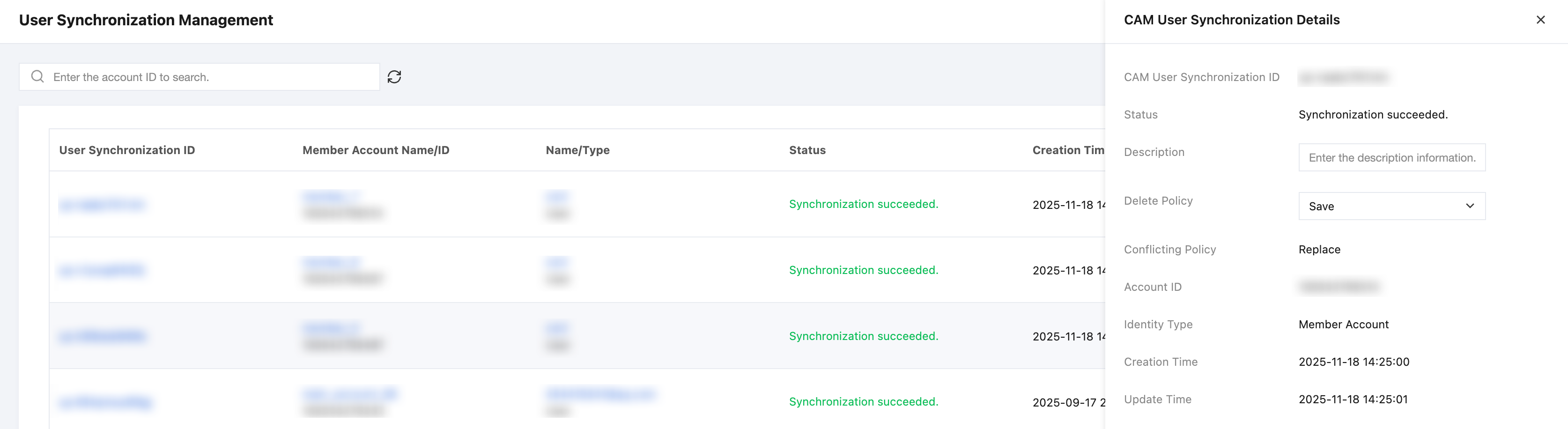Click the first row's member account name link
The height and width of the screenshot is (429, 1568).
coord(331,196)
